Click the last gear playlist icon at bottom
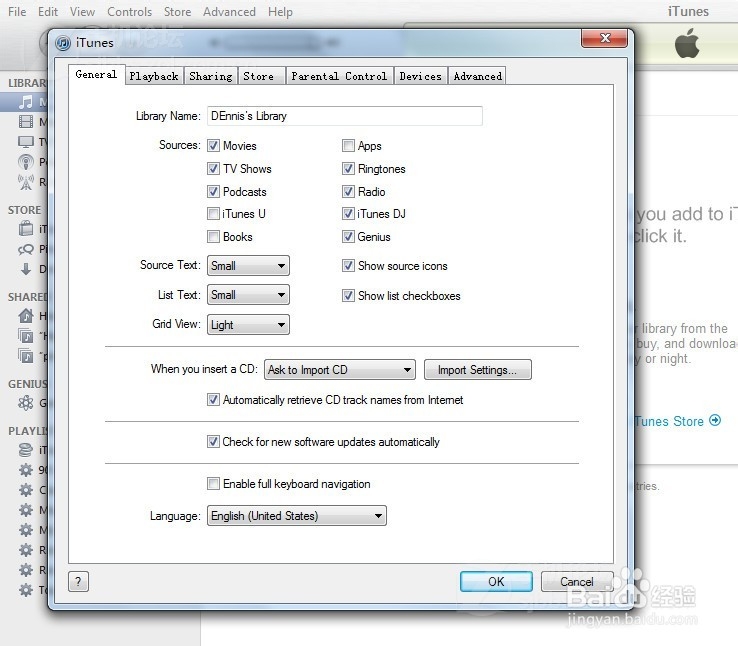 (x=26, y=590)
